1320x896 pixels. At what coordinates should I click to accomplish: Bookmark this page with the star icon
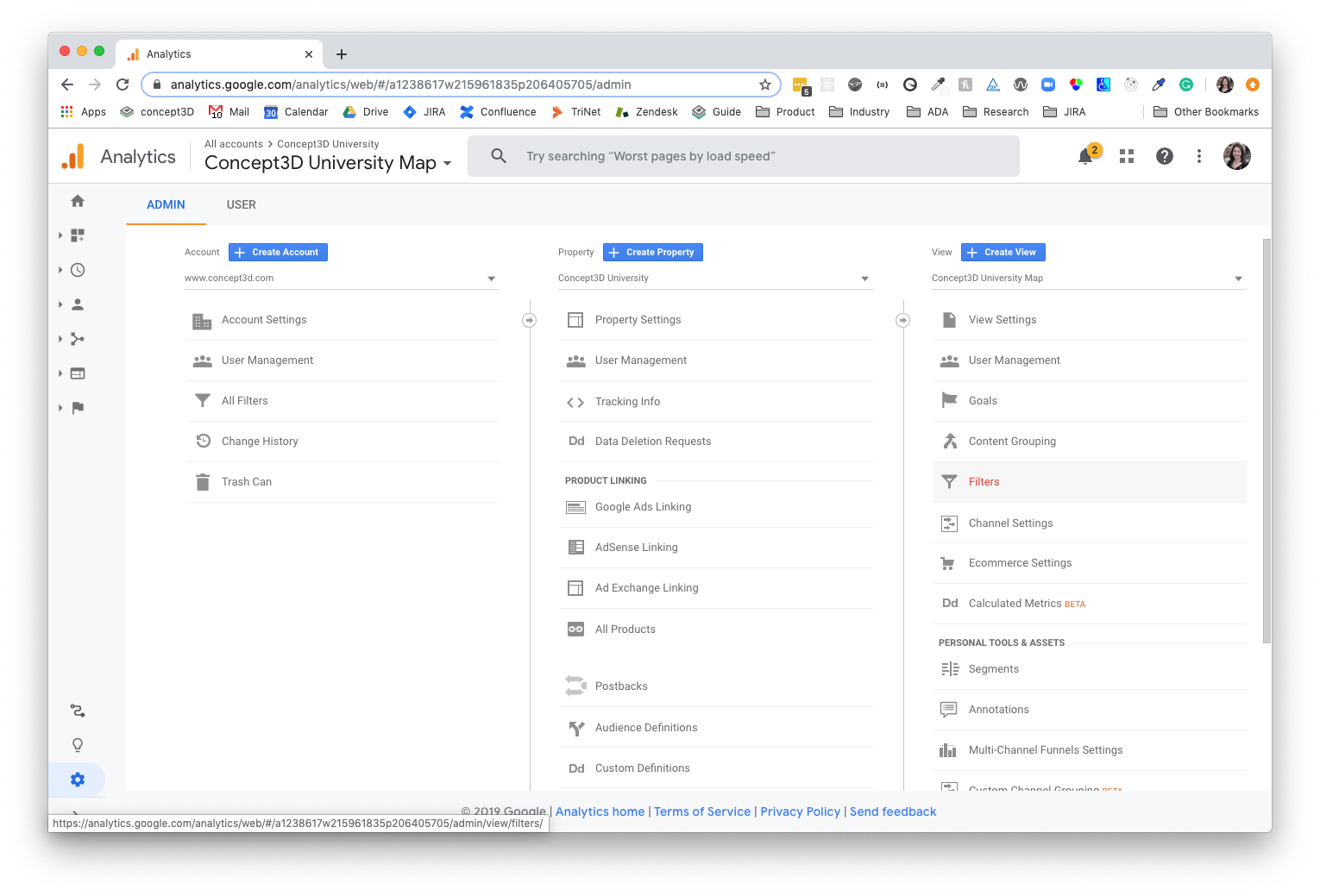765,85
